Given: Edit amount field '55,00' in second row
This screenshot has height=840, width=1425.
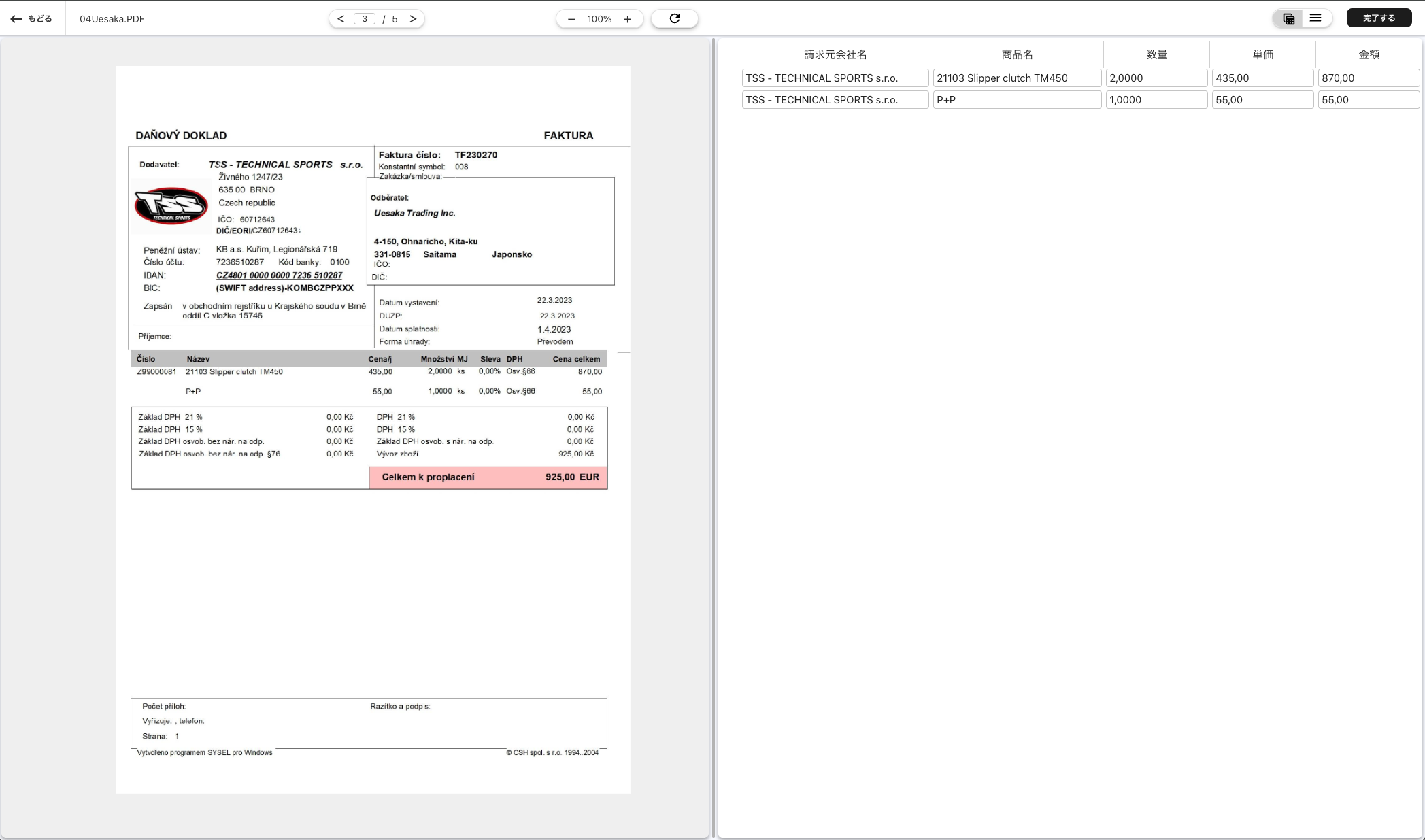Looking at the screenshot, I should click(1369, 100).
